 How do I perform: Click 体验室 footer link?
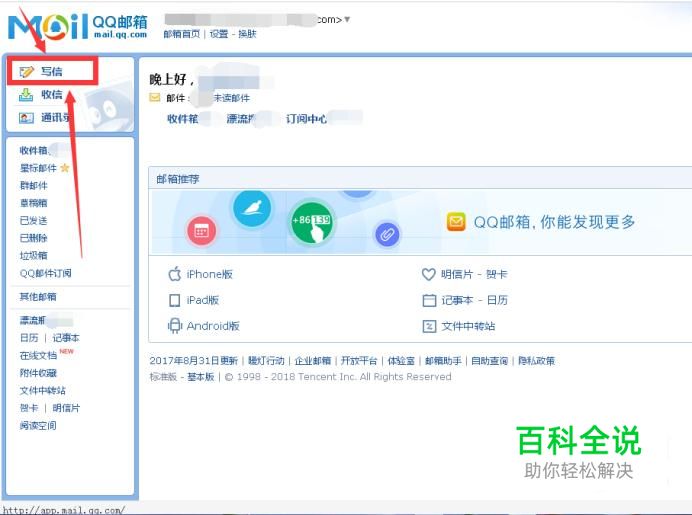click(401, 361)
